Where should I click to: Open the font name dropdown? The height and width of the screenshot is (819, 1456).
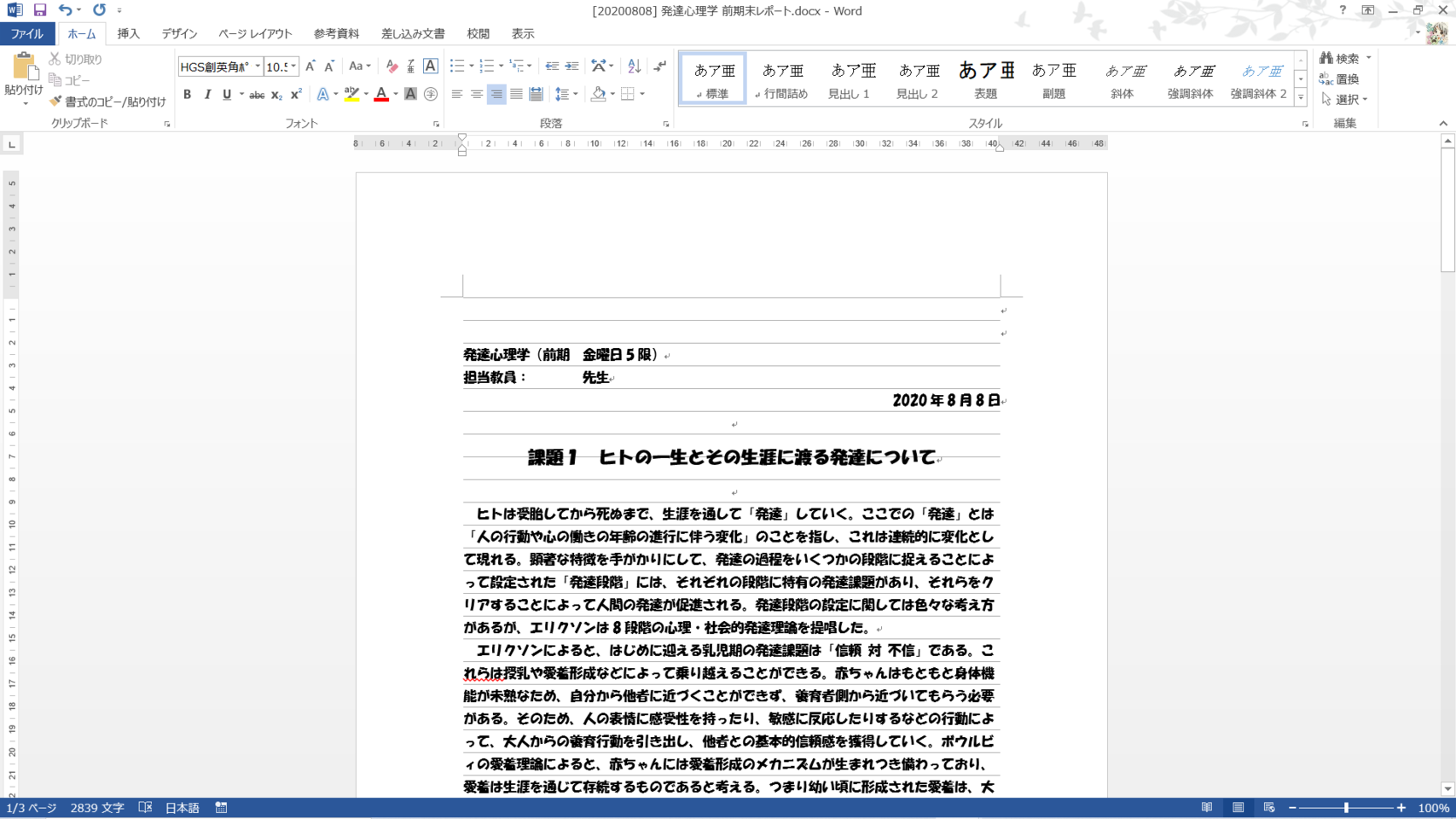[x=258, y=67]
